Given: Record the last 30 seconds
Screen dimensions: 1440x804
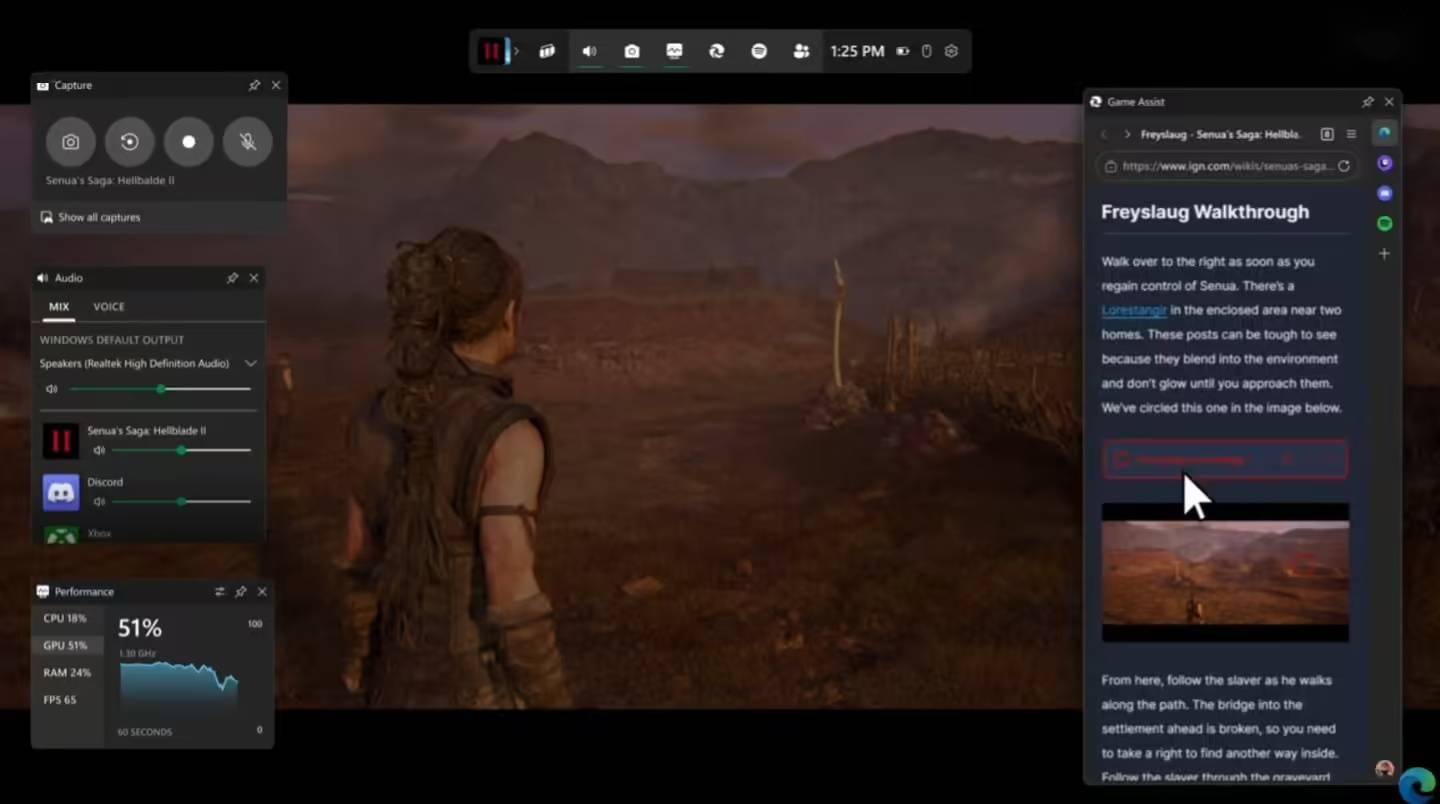Looking at the screenshot, I should click(x=129, y=142).
